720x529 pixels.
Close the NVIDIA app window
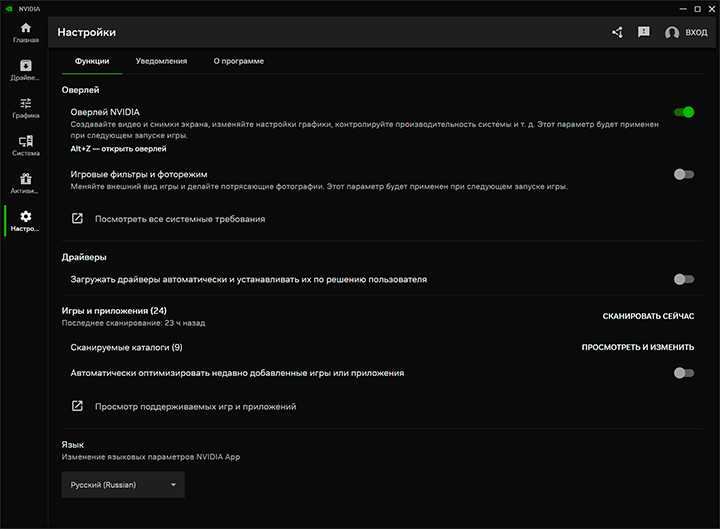[x=711, y=9]
